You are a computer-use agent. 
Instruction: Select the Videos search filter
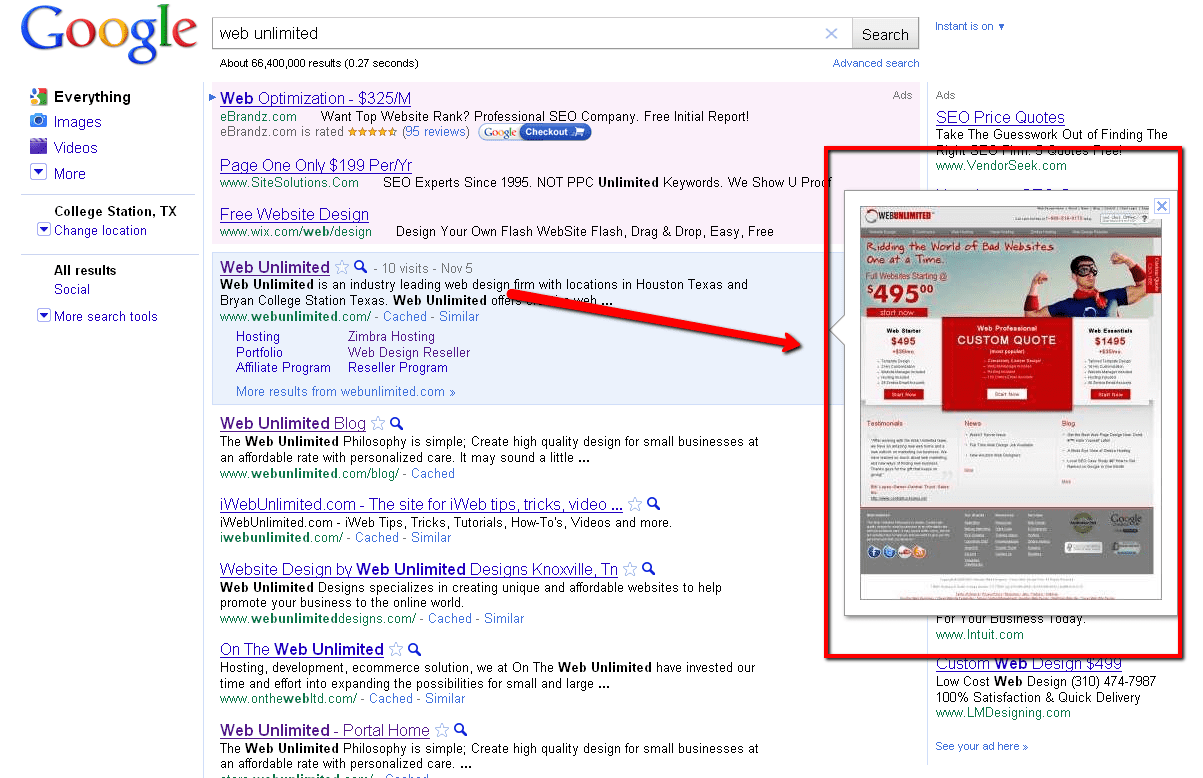coord(76,148)
